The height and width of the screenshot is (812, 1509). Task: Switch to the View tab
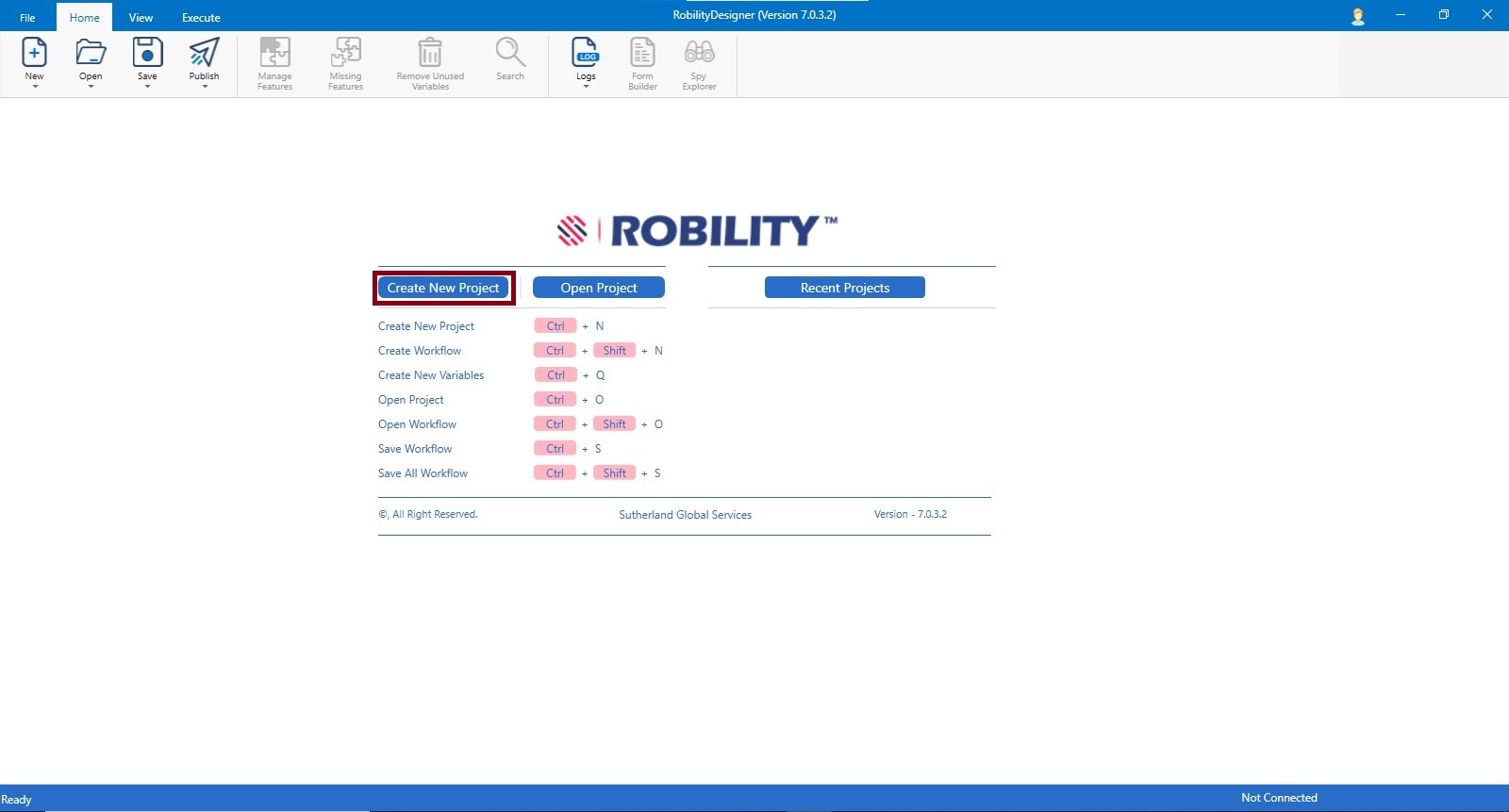click(141, 18)
